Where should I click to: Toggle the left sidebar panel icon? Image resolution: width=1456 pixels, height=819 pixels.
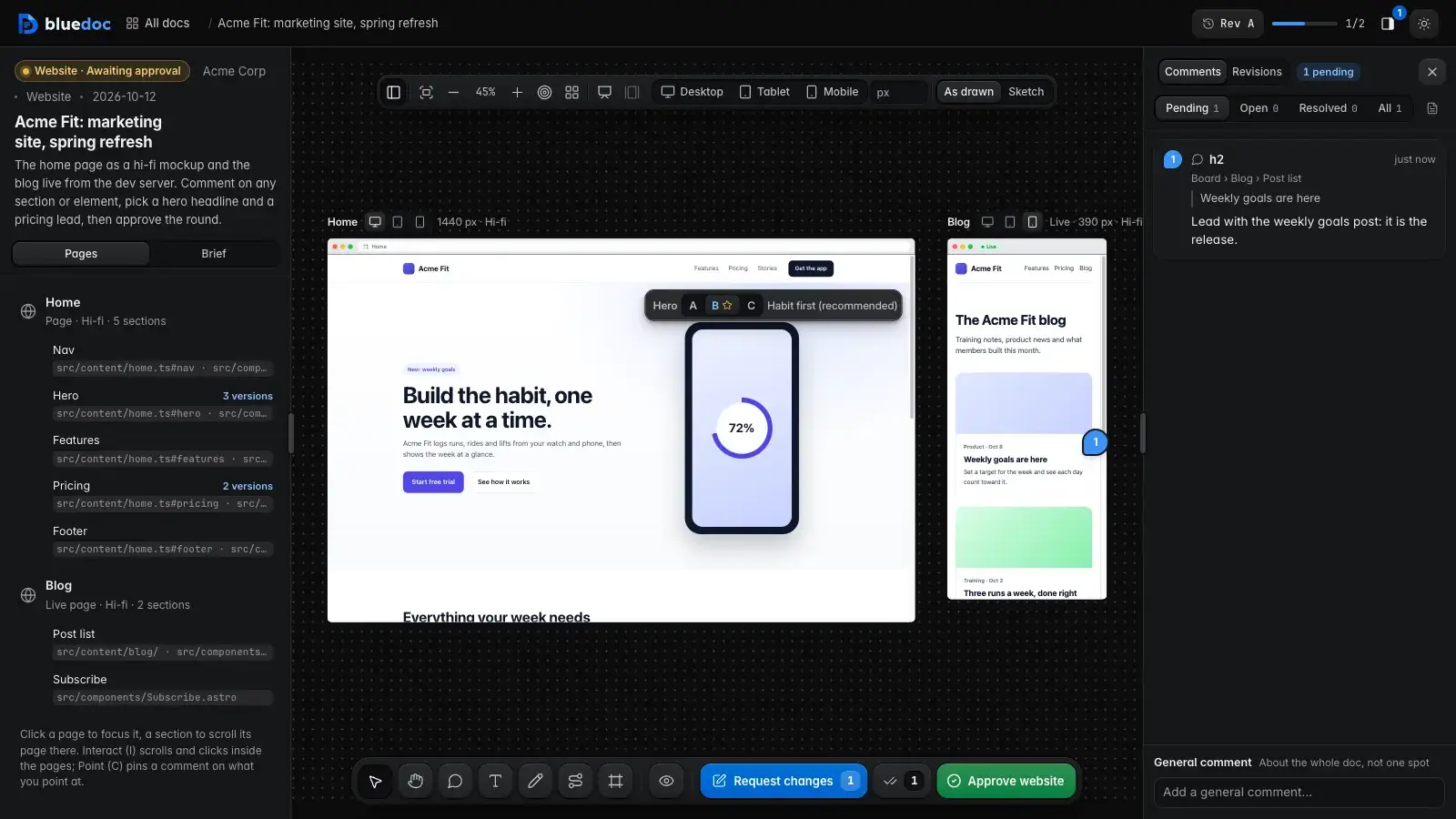(x=393, y=92)
